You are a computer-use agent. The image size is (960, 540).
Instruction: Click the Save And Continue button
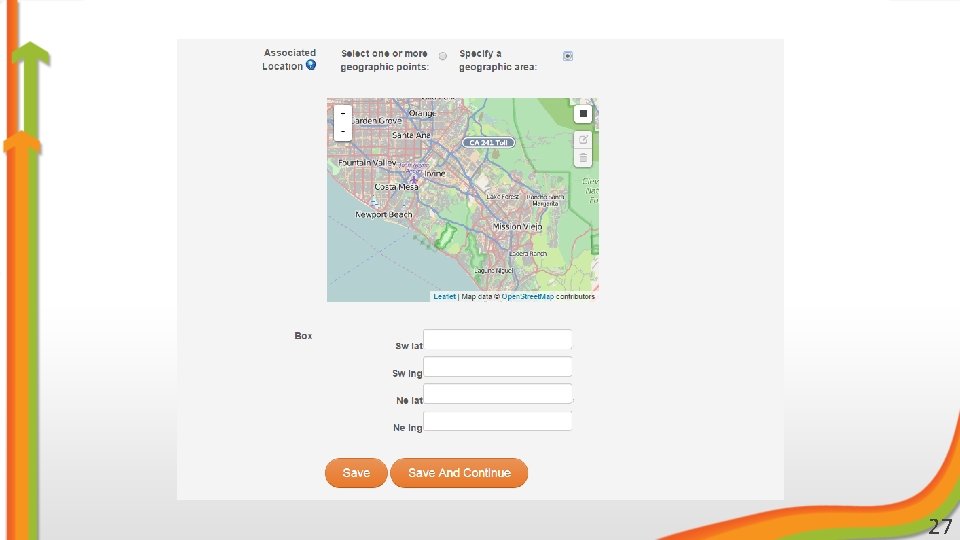coord(459,473)
